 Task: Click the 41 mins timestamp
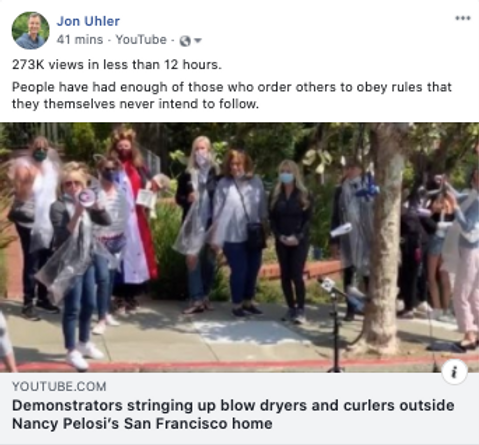(80, 40)
